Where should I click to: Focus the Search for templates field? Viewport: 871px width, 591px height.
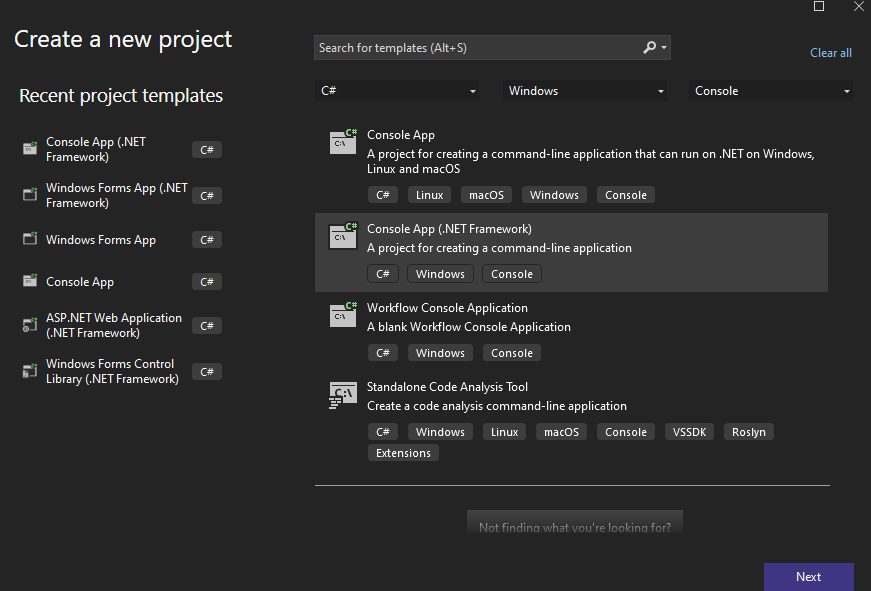[478, 48]
